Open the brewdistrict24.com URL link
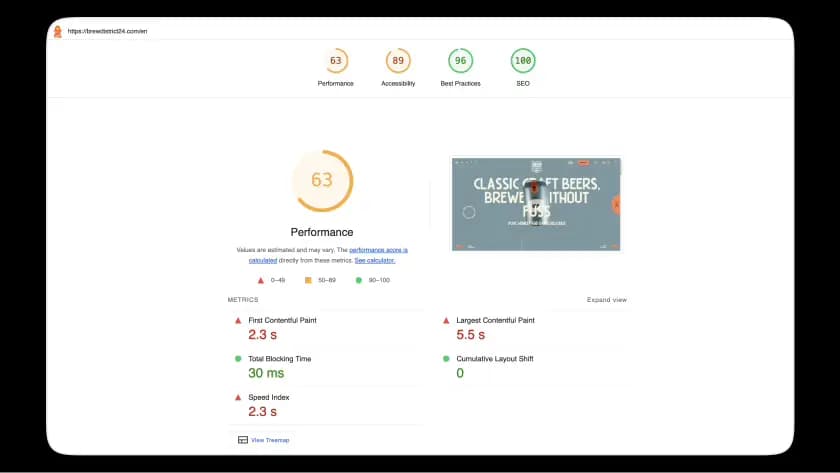The height and width of the screenshot is (473, 840). click(107, 31)
